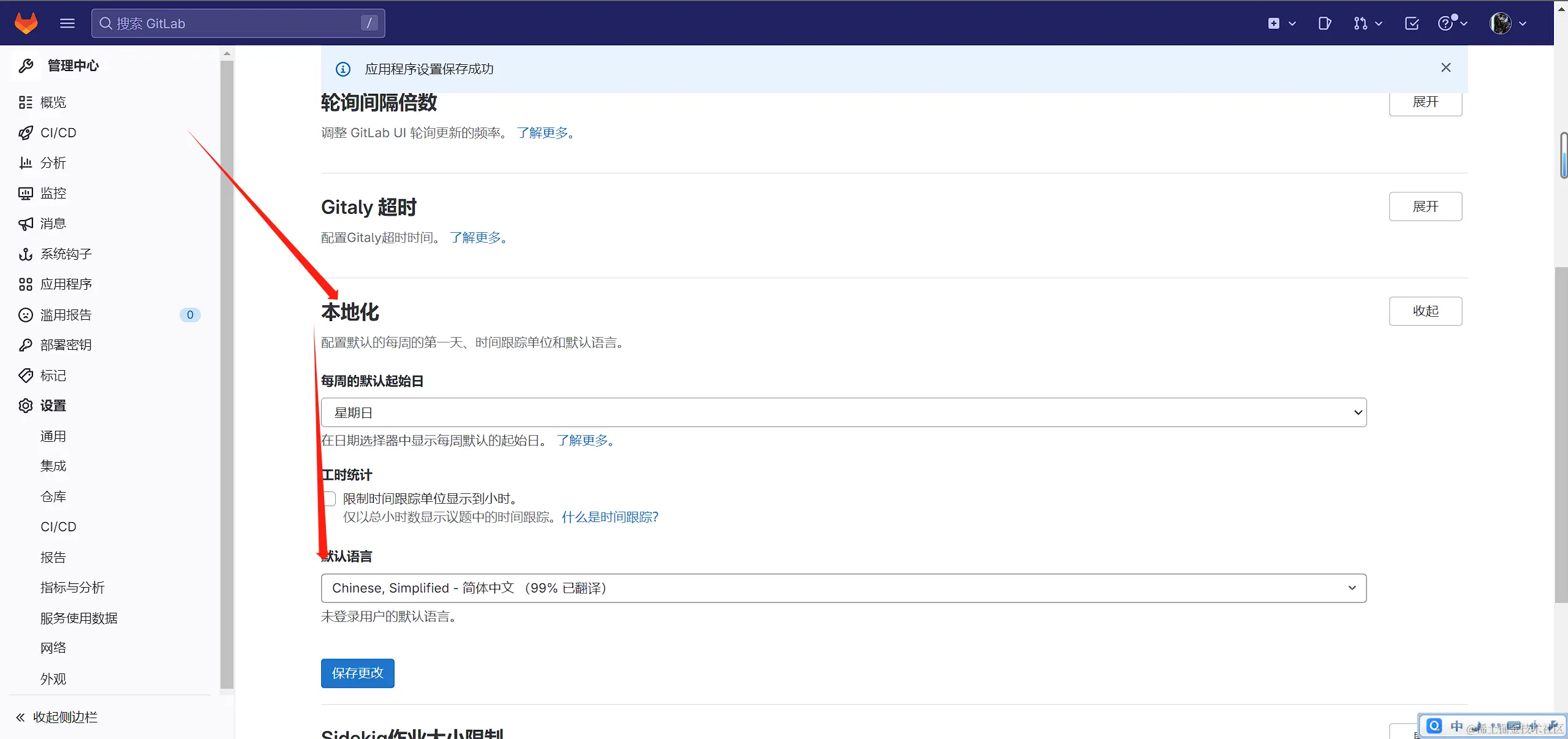Dismiss the settings saved success banner
The image size is (1568, 739).
(x=1445, y=67)
